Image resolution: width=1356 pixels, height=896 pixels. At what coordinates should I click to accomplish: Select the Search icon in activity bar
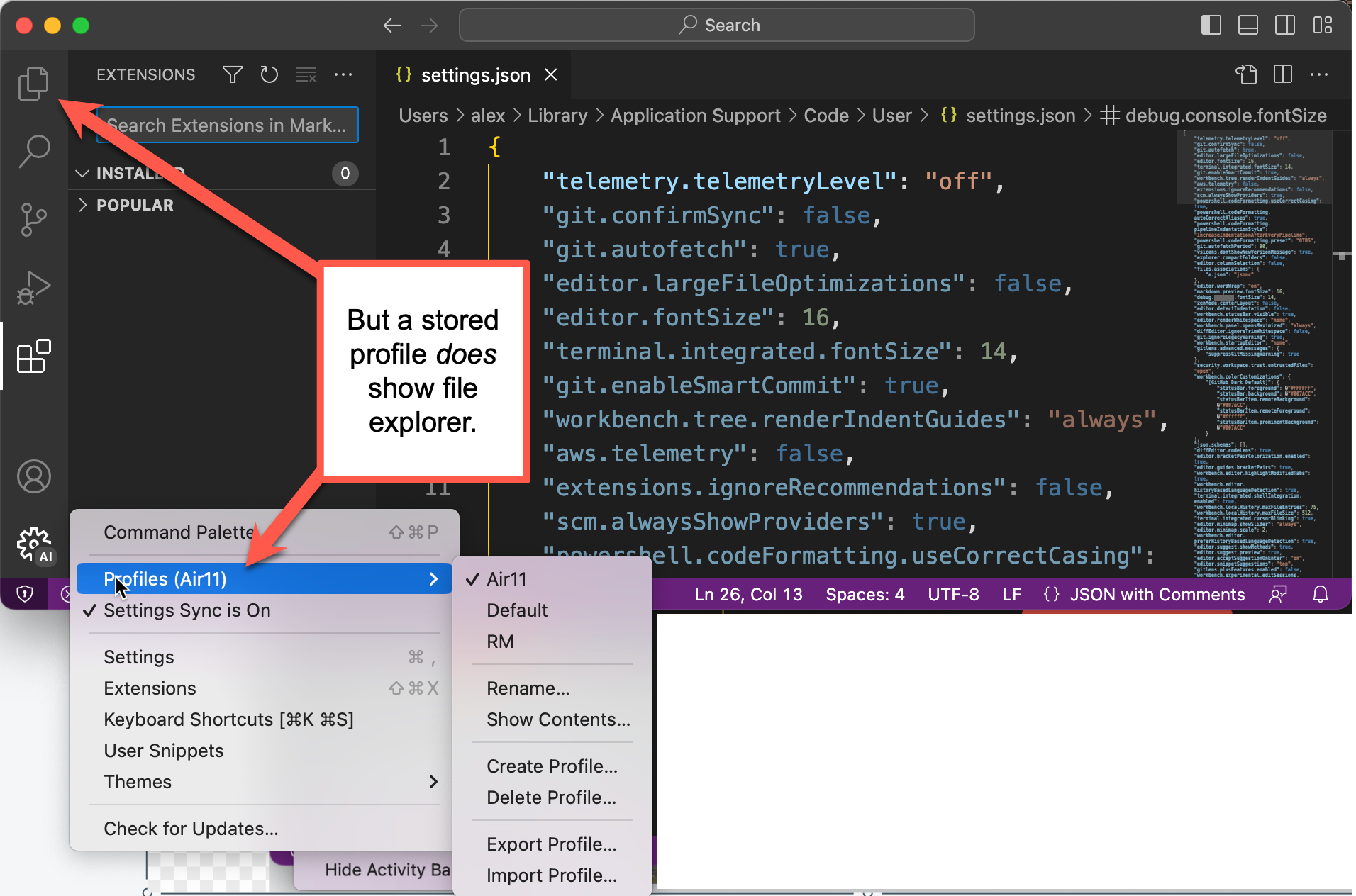coord(33,150)
